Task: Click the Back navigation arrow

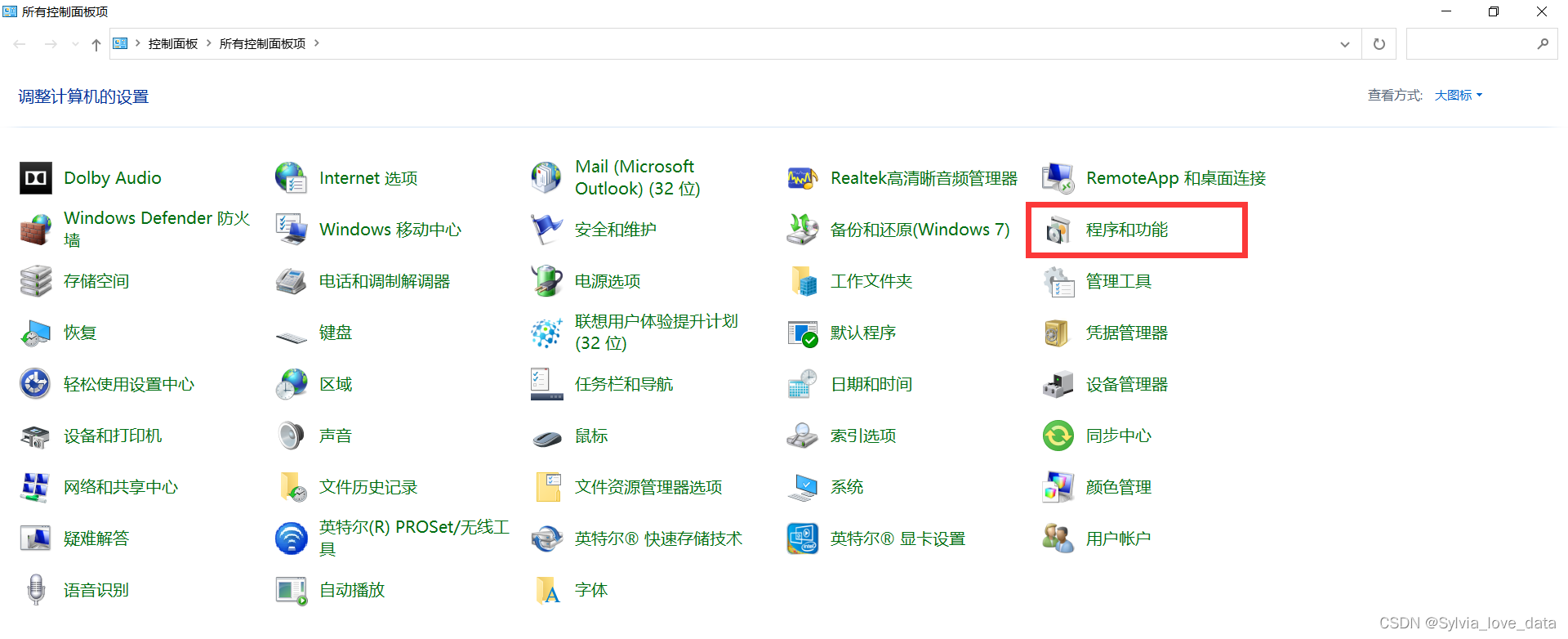Action: pyautogui.click(x=20, y=44)
